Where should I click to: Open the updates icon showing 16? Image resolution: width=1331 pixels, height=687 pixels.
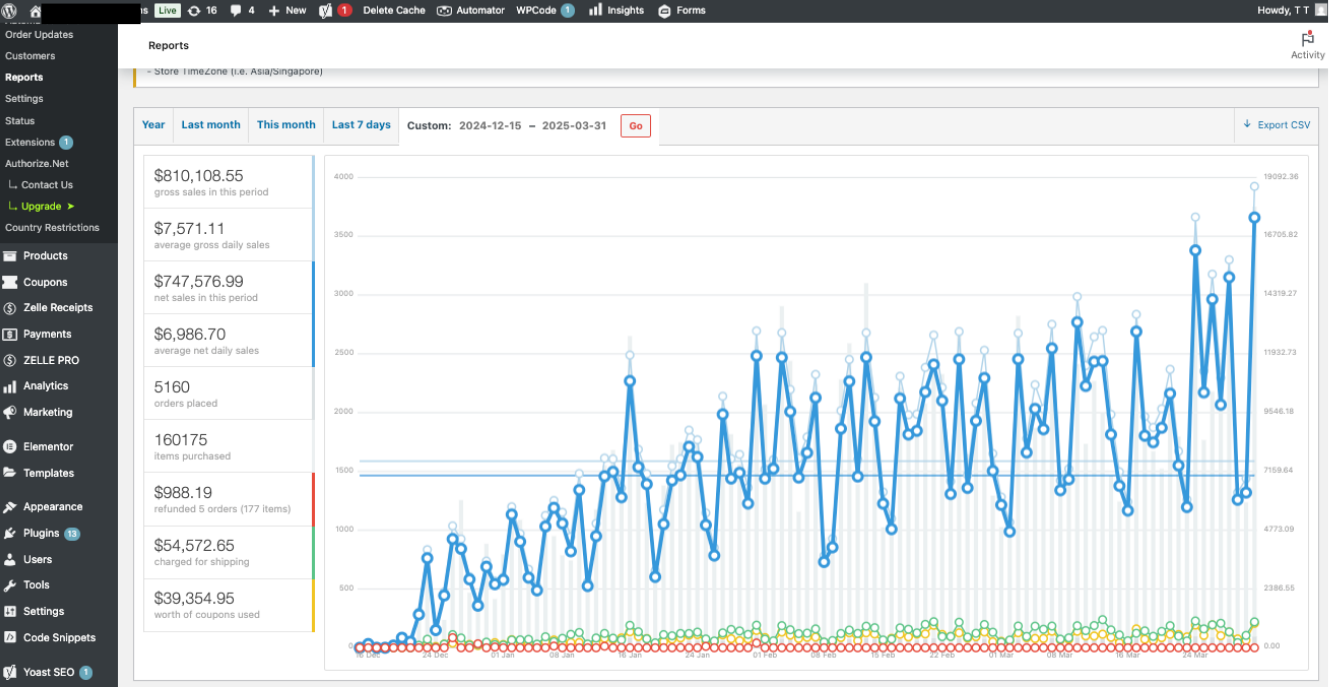click(x=193, y=10)
